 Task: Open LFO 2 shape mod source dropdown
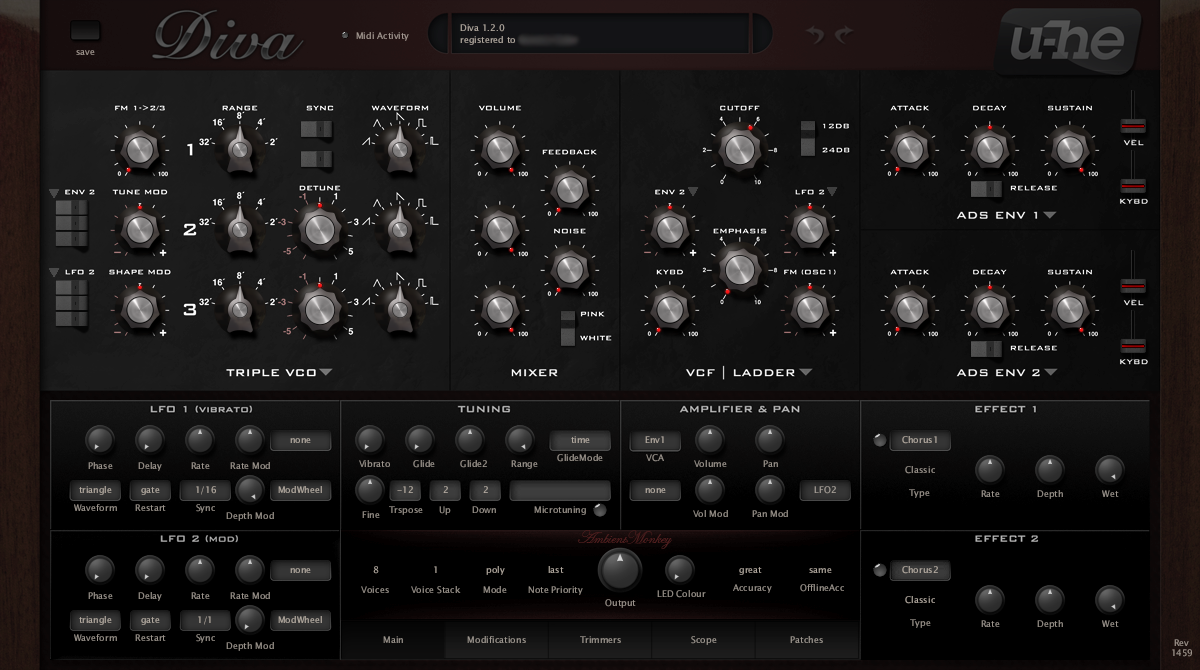[54, 272]
